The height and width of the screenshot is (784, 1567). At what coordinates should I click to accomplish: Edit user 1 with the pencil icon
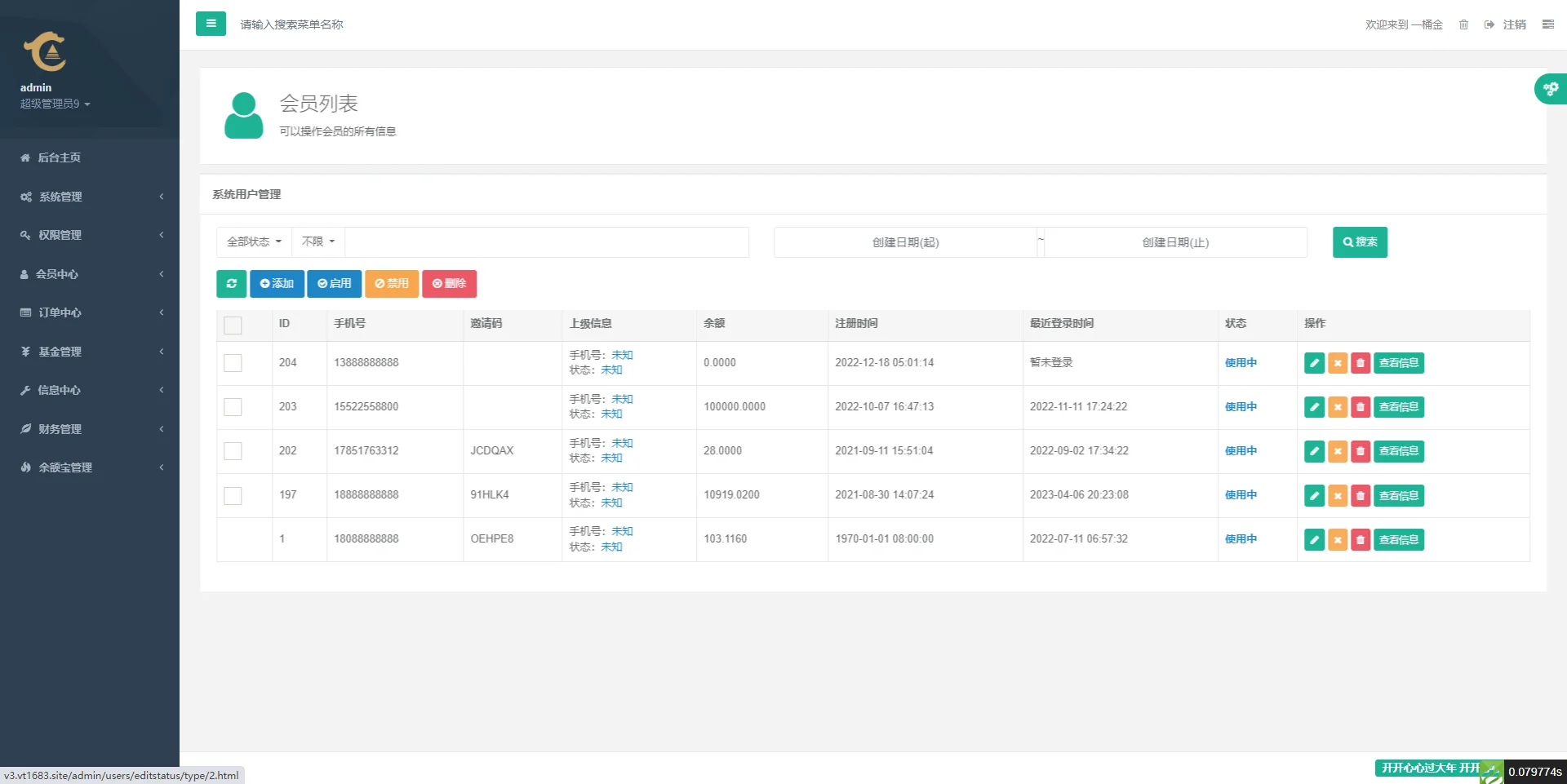click(x=1314, y=539)
